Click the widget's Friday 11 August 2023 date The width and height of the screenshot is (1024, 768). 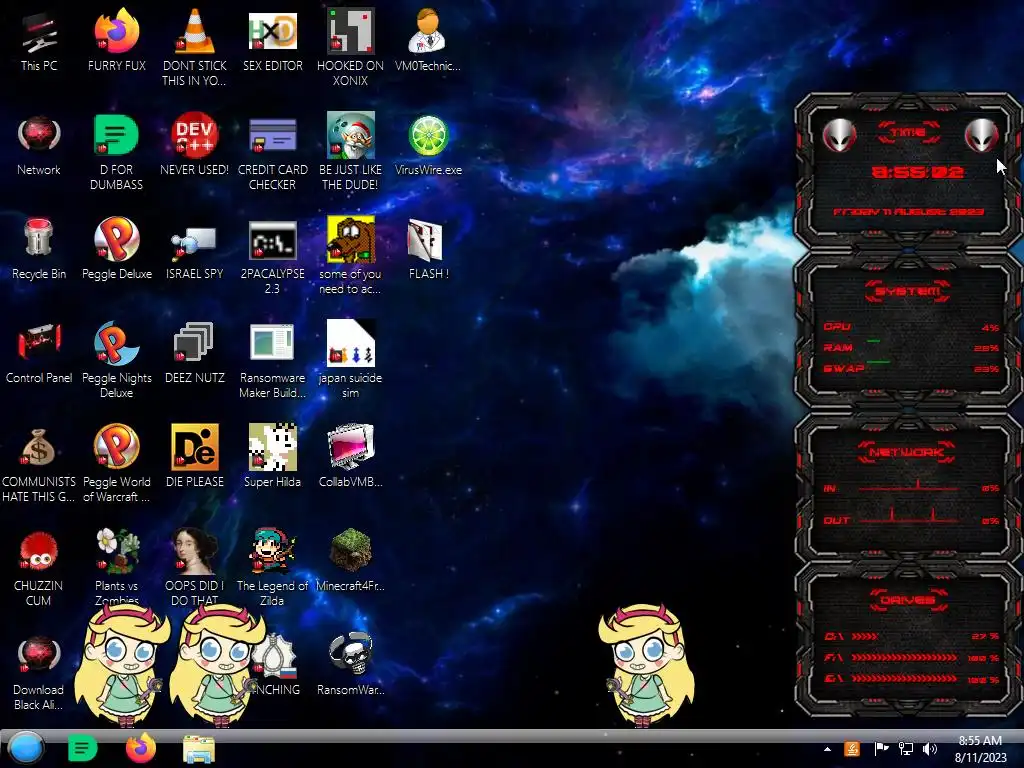[x=908, y=212]
